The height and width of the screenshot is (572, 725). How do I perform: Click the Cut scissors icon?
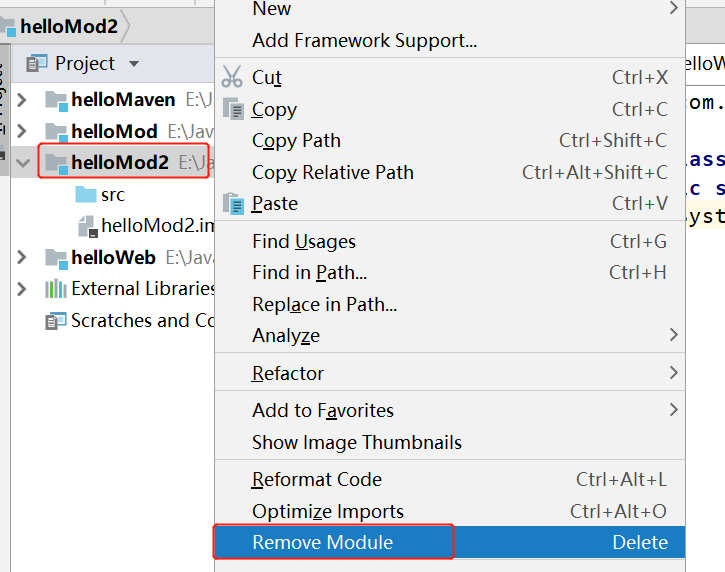pos(232,77)
